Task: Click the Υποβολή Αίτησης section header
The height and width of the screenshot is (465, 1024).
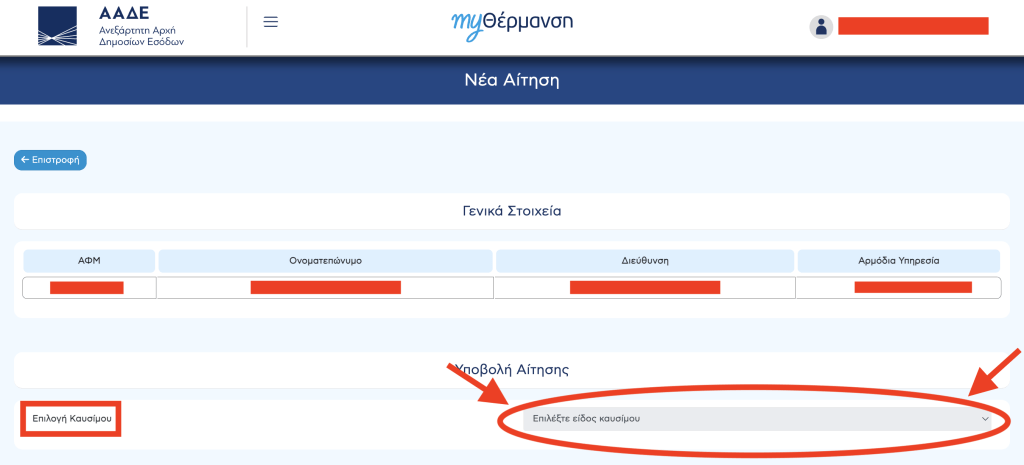Action: coord(511,369)
